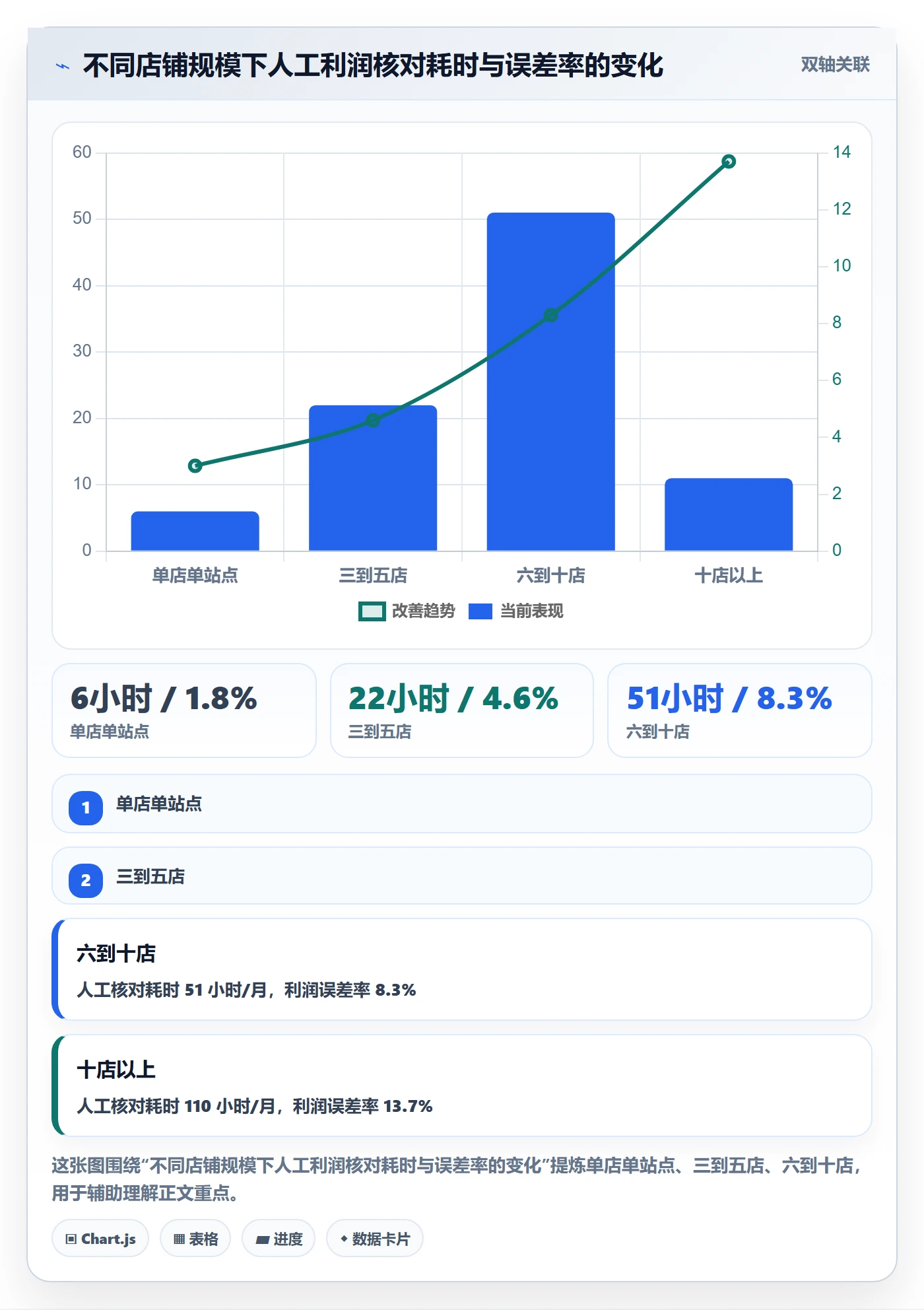Toggle the 当前表现 legend swatch
Viewport: 924px width, 1310px height.
pyautogui.click(x=480, y=611)
